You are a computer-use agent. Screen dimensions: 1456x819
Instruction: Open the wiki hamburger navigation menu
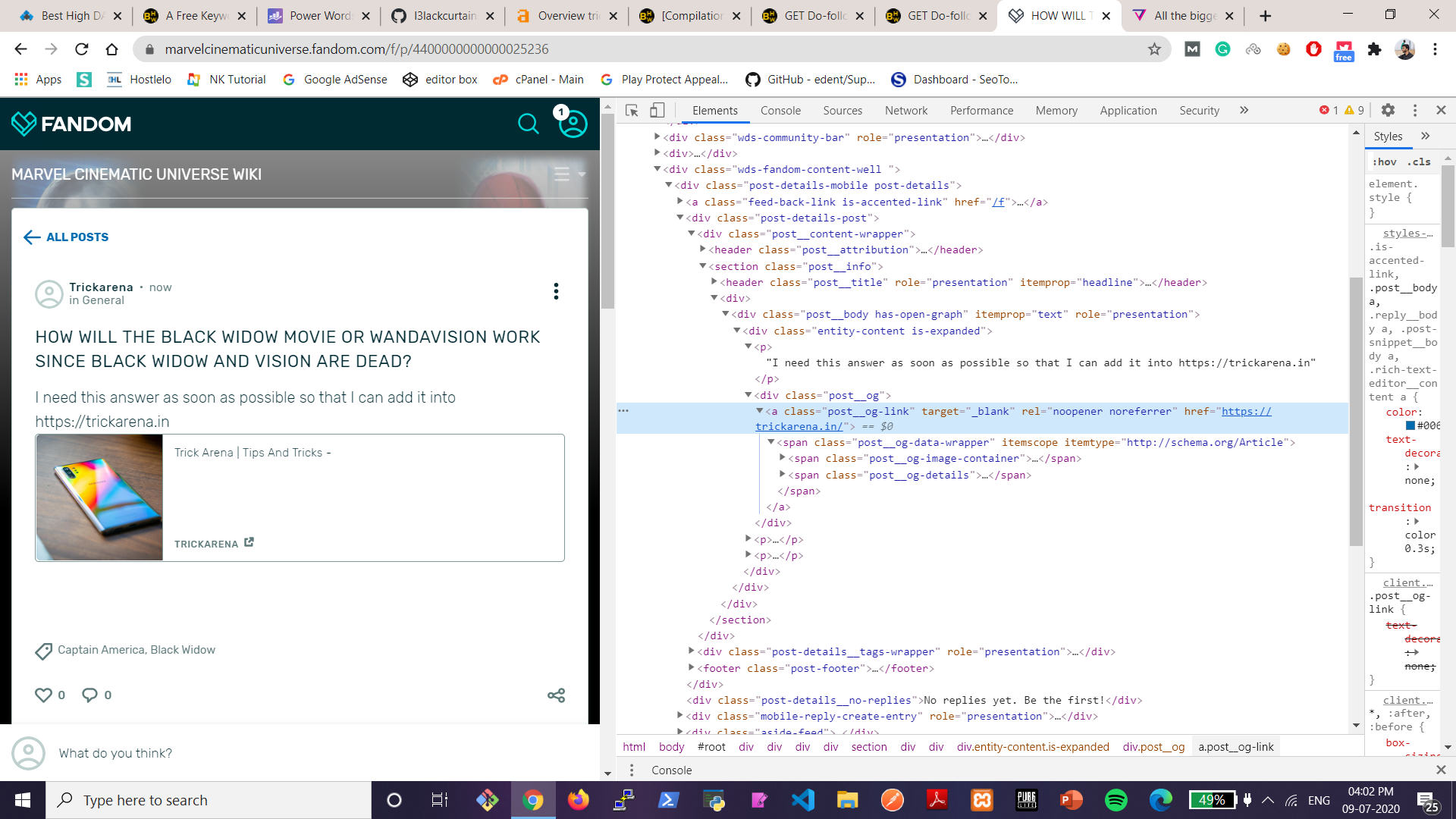tap(562, 174)
